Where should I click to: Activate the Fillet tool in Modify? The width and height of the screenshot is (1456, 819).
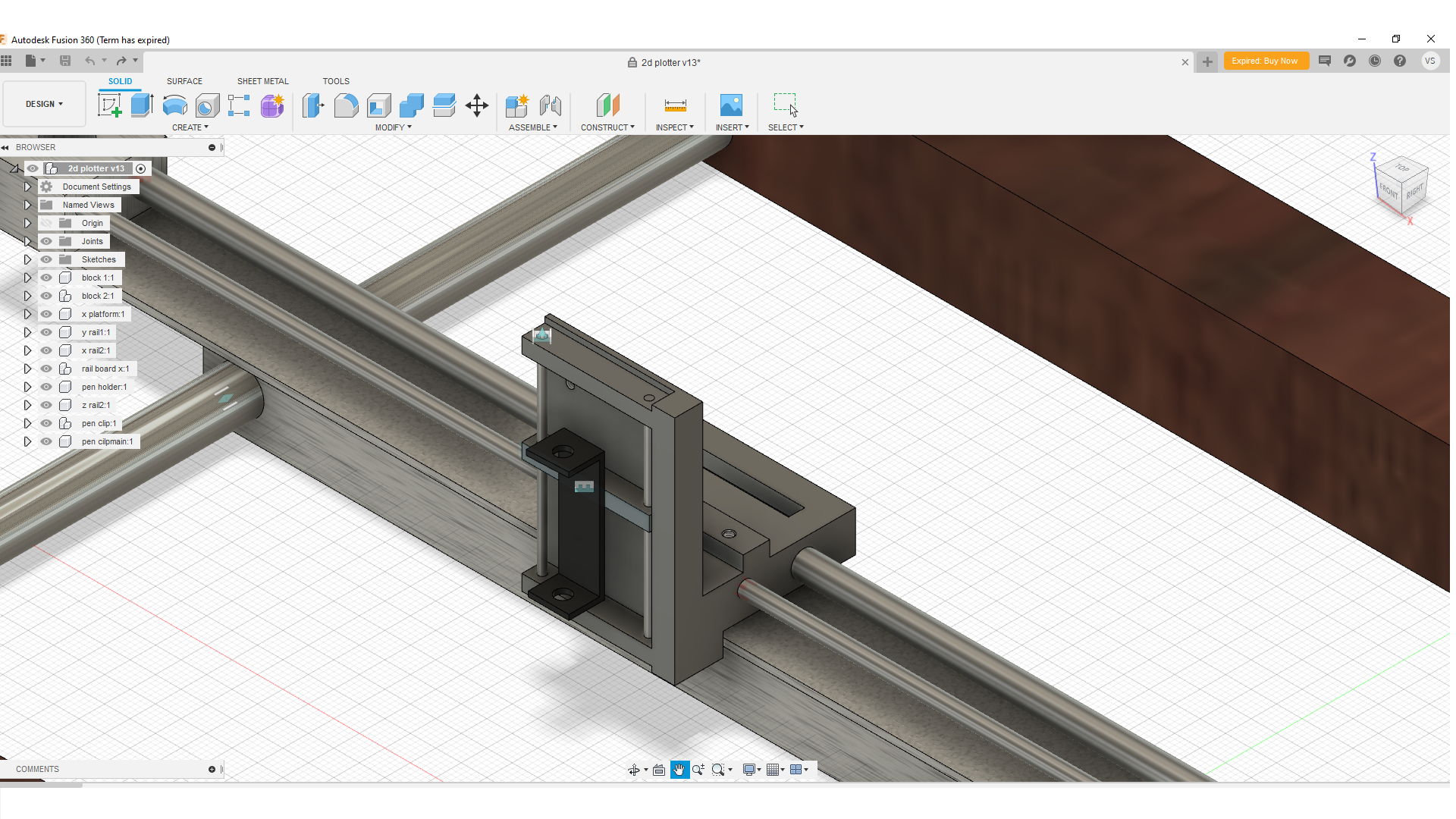point(346,105)
